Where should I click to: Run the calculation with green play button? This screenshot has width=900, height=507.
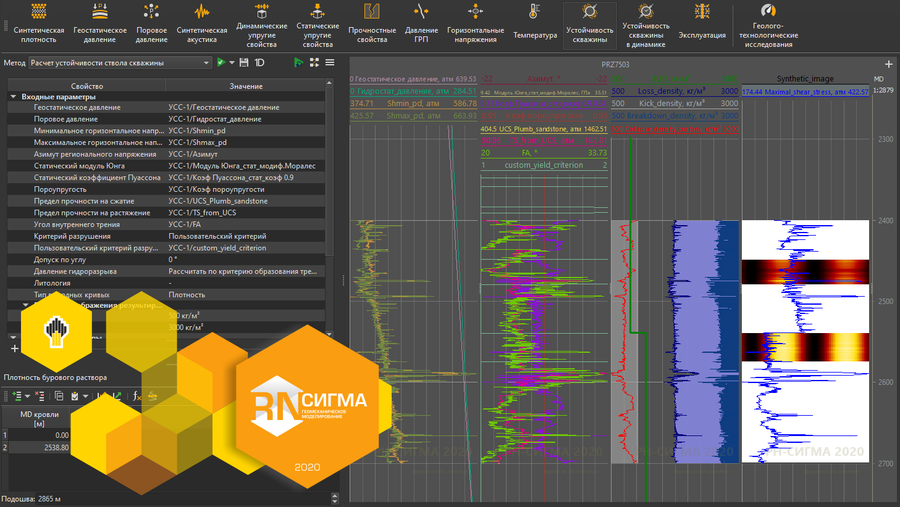tap(221, 63)
